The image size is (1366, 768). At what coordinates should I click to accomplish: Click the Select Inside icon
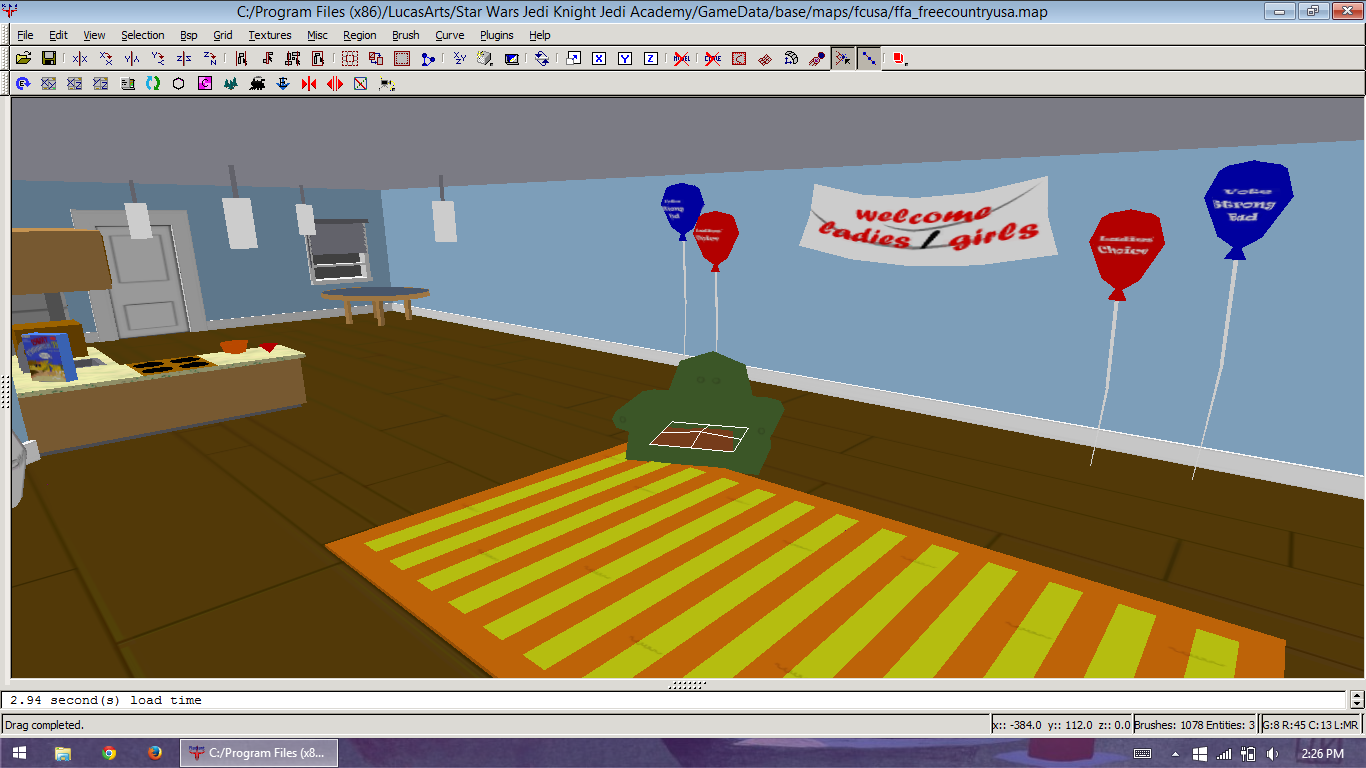tap(318, 59)
